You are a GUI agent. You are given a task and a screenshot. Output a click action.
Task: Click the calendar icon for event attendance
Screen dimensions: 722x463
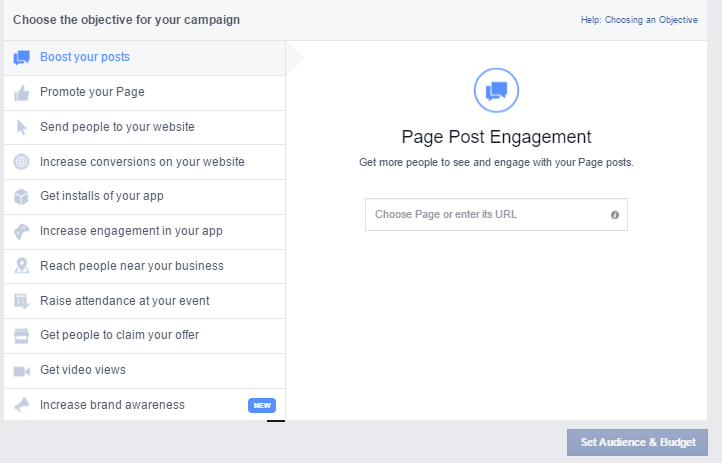coord(21,301)
